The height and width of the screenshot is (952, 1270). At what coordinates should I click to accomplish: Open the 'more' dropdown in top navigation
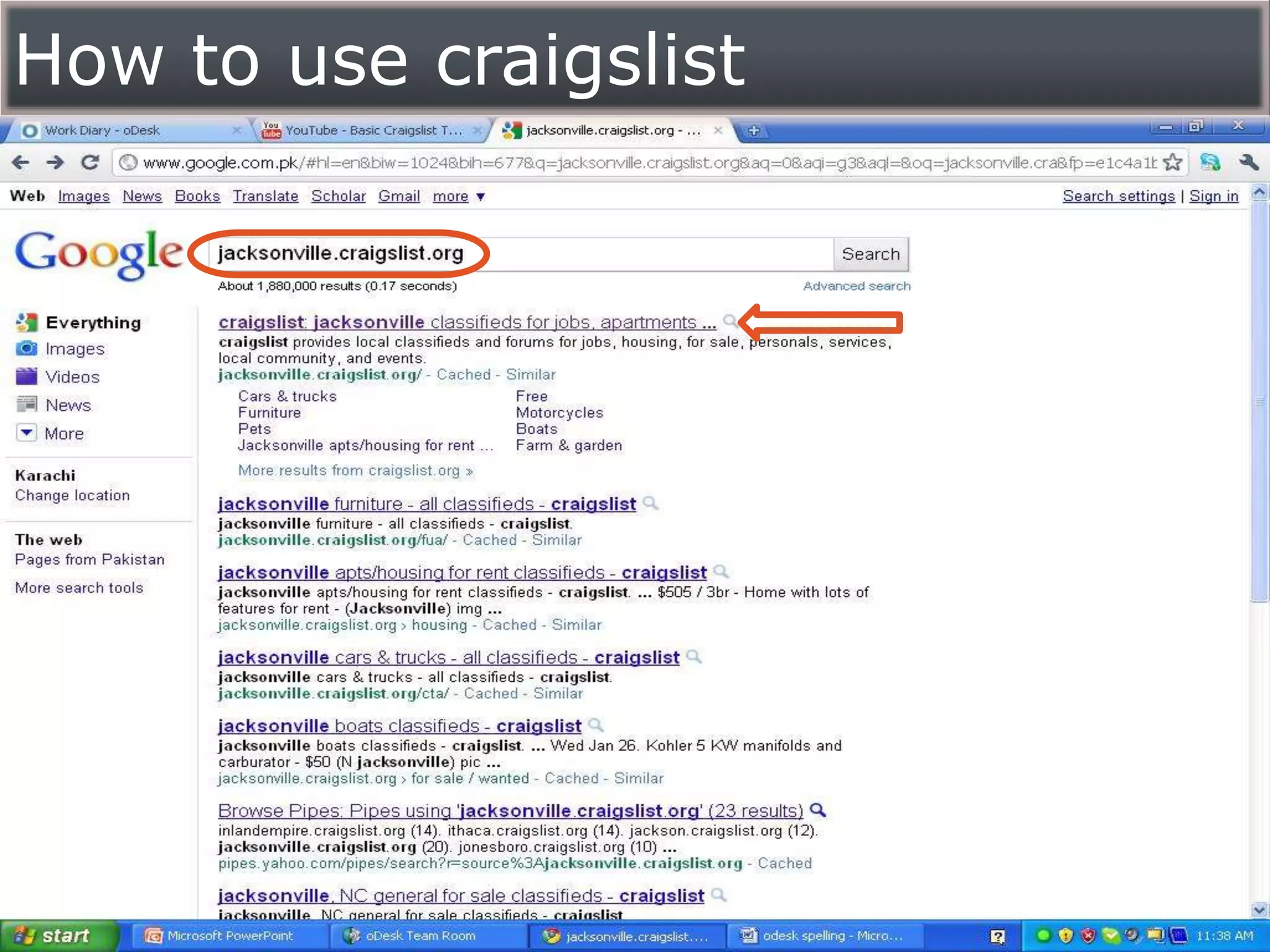pos(458,196)
